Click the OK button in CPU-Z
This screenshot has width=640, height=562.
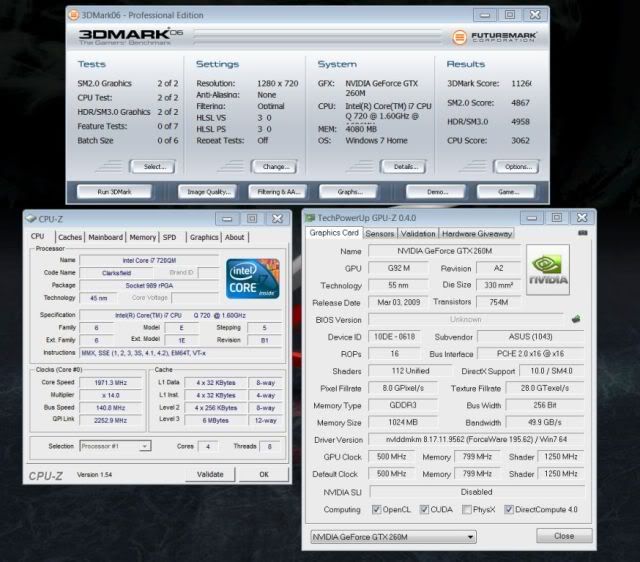264,474
